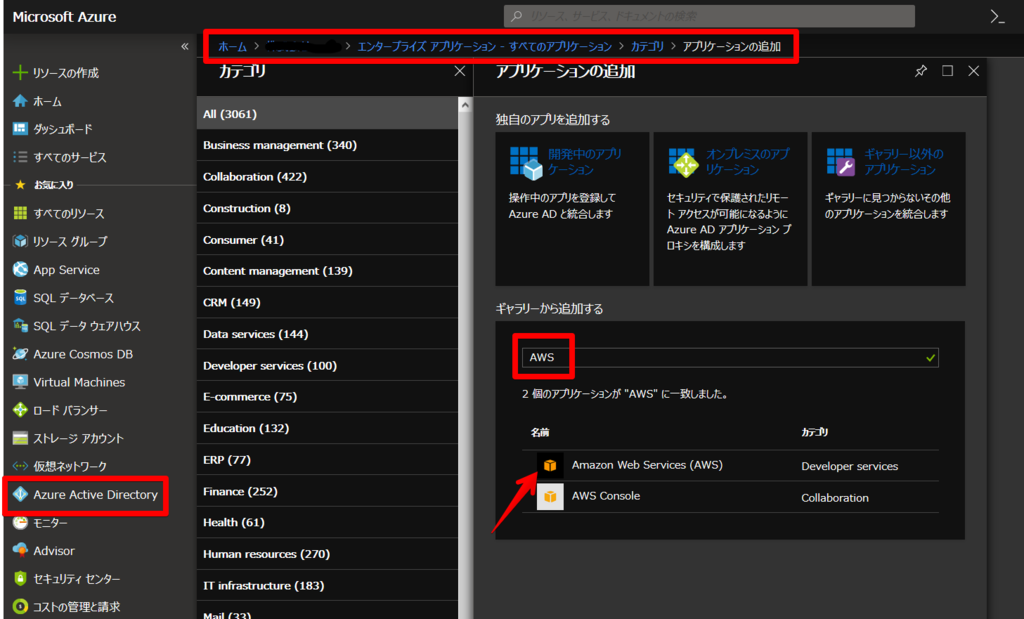
Task: Click the SQL データベース icon
Action: [x=20, y=297]
